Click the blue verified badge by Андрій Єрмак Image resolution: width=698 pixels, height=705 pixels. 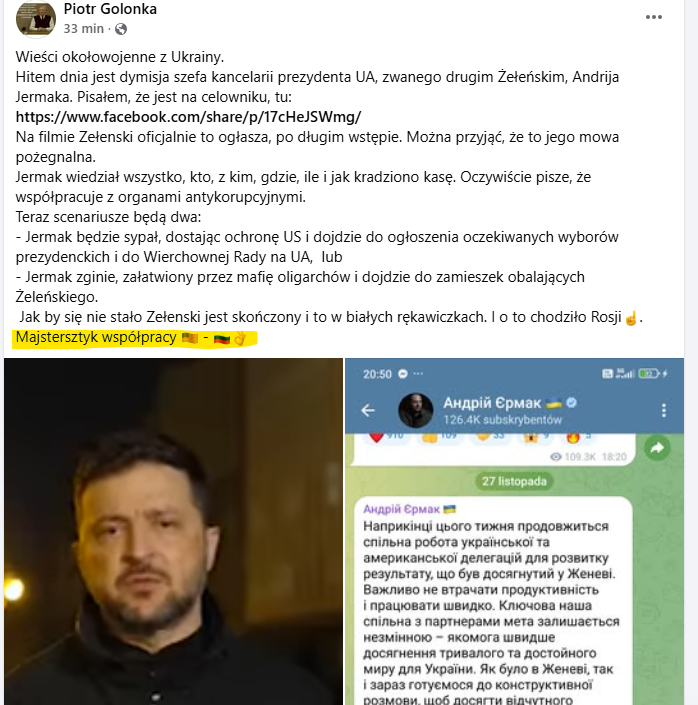coord(572,402)
